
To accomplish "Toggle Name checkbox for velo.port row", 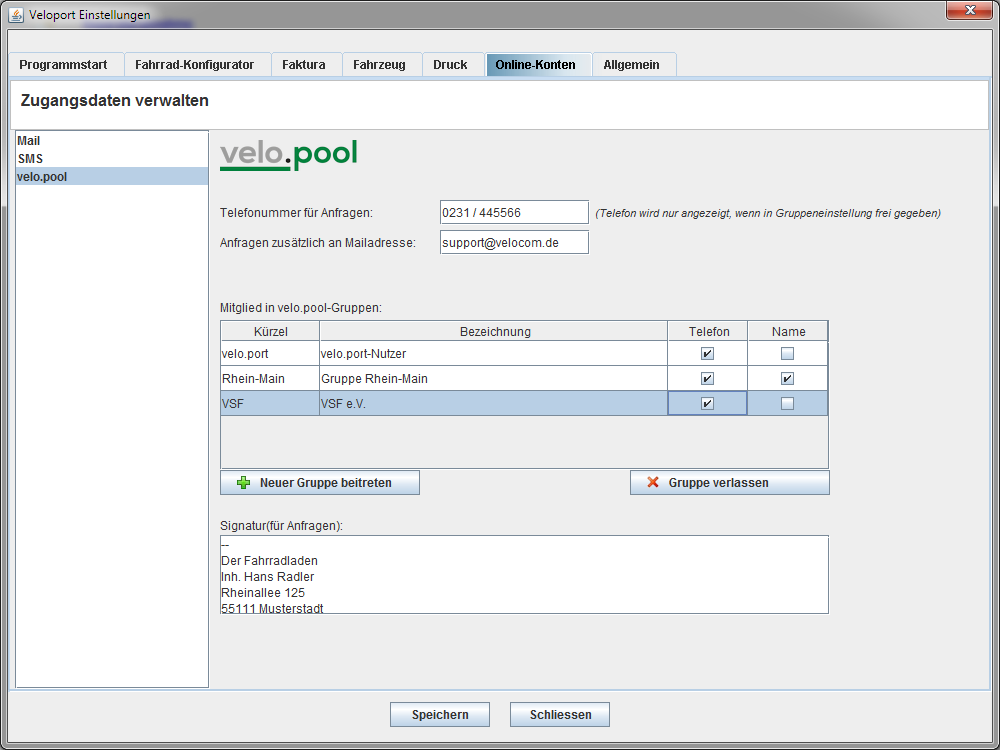I will pos(788,353).
